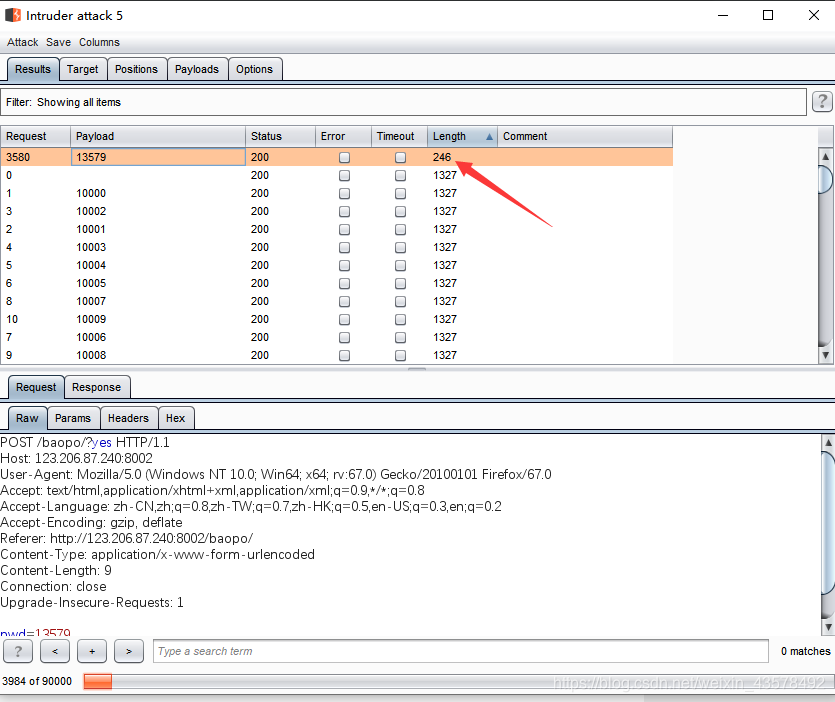The image size is (835, 702).
Task: Toggle Timeout checkbox for payload 10005
Action: coord(400,283)
